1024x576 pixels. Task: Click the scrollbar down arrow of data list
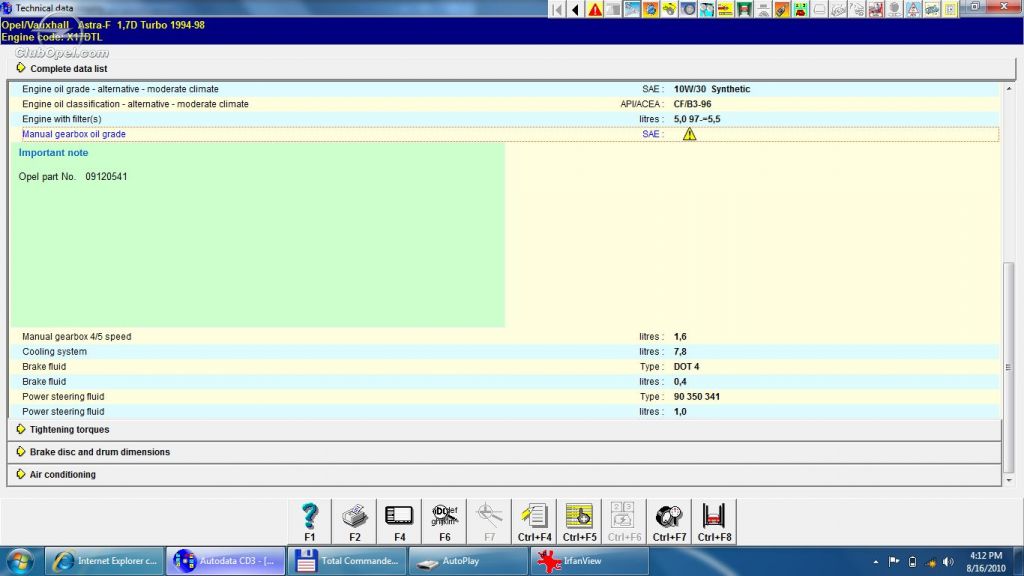pyautogui.click(x=1009, y=480)
